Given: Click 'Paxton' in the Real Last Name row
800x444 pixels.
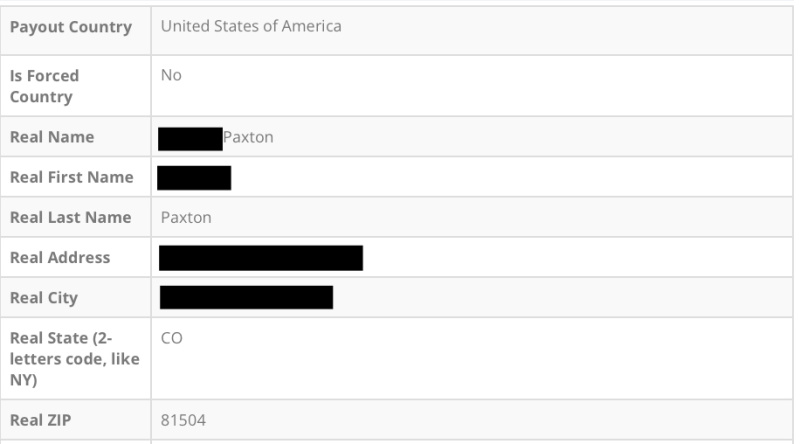Looking at the screenshot, I should pyautogui.click(x=186, y=217).
